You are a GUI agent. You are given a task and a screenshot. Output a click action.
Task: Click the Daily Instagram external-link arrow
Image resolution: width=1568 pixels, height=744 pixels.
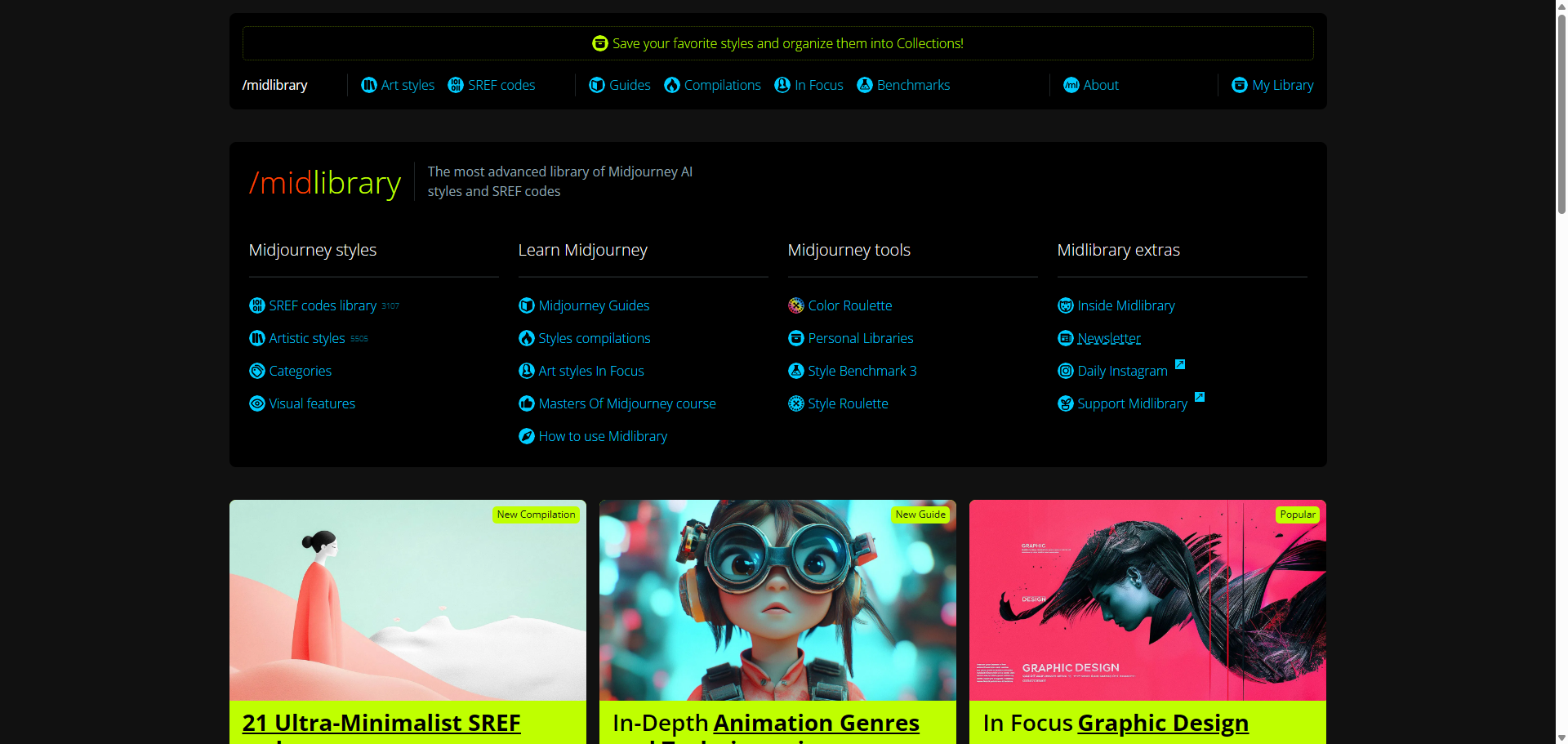pyautogui.click(x=1180, y=364)
